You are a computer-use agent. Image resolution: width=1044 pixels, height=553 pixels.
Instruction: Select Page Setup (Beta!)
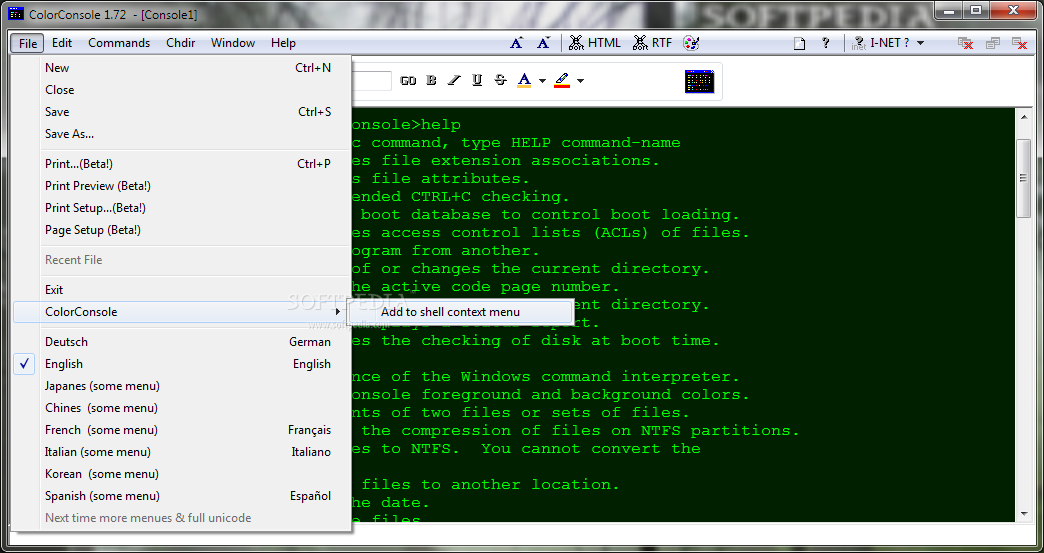coord(181,230)
